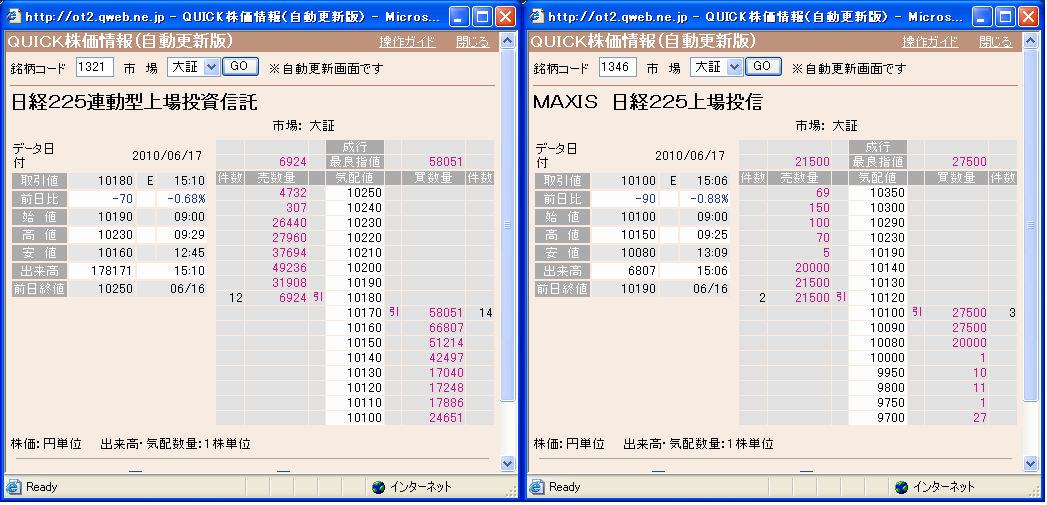Viewport: 1047px width, 505px height.
Task: Select the MAXIS 日経225上場投信 heading
Action: [x=648, y=102]
